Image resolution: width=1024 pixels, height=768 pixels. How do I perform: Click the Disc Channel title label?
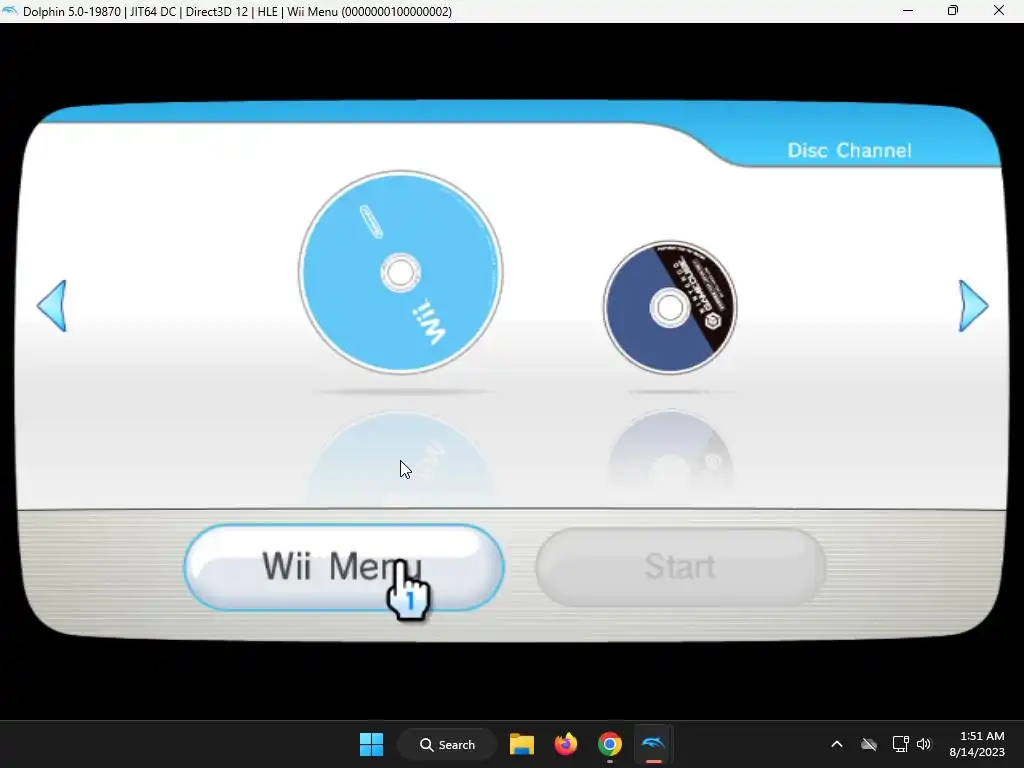849,150
